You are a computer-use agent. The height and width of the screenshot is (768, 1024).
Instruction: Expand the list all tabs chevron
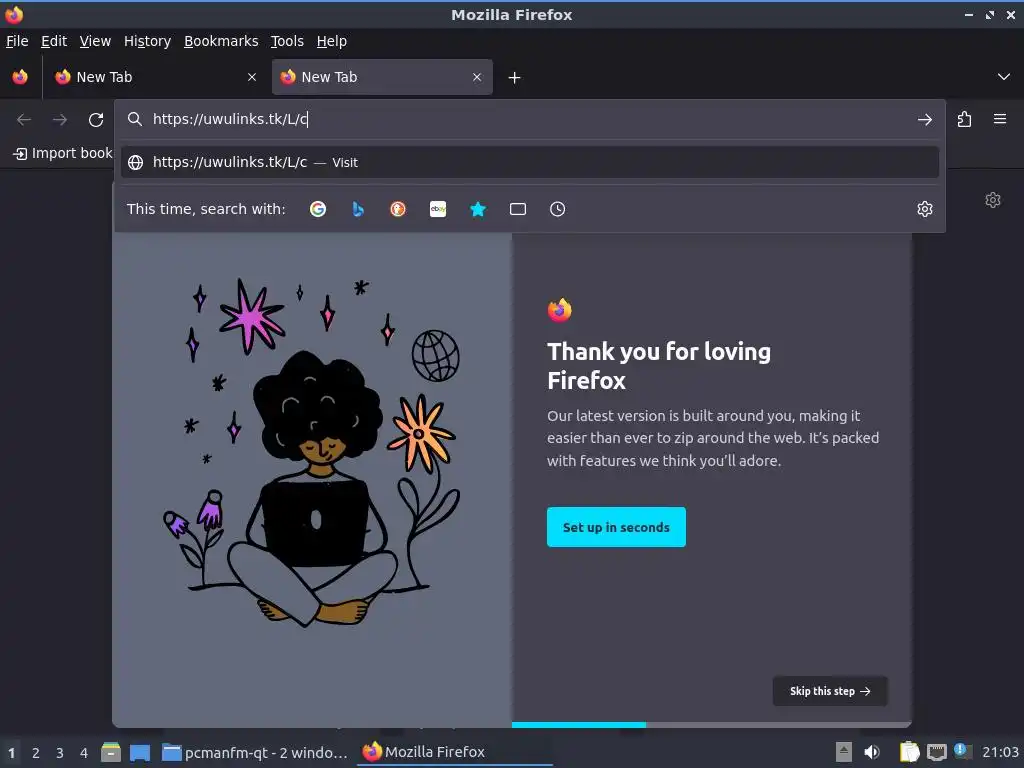[x=1004, y=77]
